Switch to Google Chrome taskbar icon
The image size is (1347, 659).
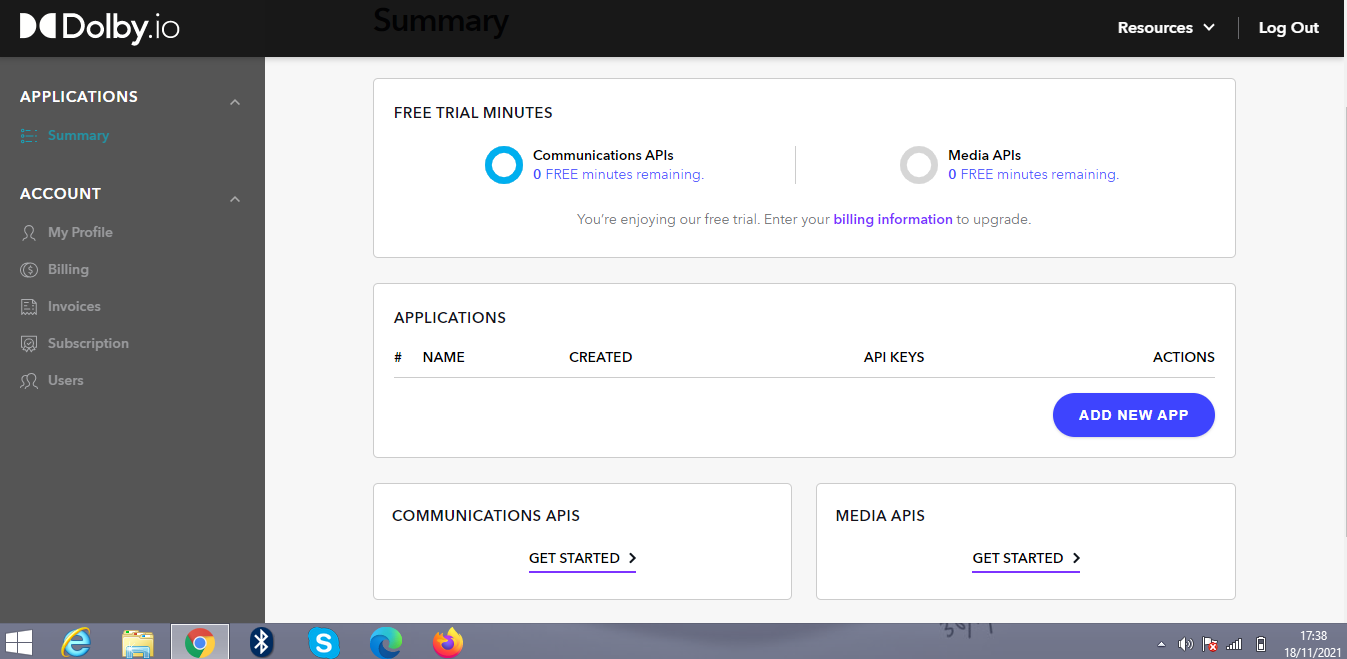click(200, 642)
